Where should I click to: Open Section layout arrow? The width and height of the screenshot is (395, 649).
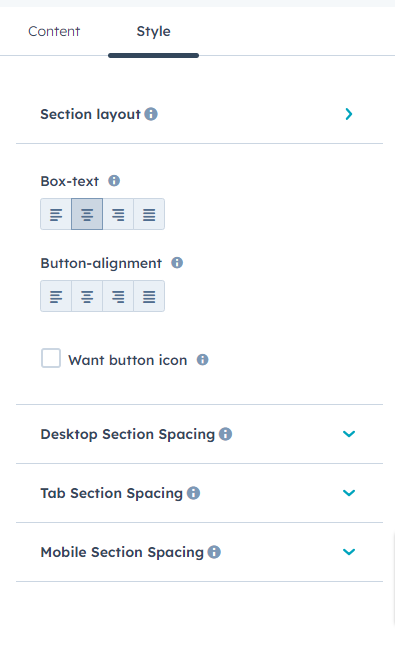coord(349,114)
